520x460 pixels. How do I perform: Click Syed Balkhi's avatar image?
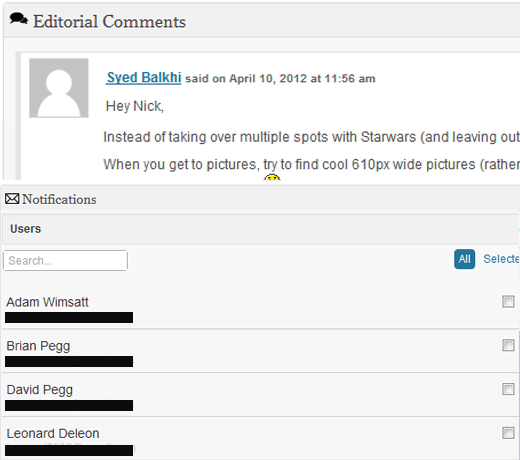tap(59, 88)
